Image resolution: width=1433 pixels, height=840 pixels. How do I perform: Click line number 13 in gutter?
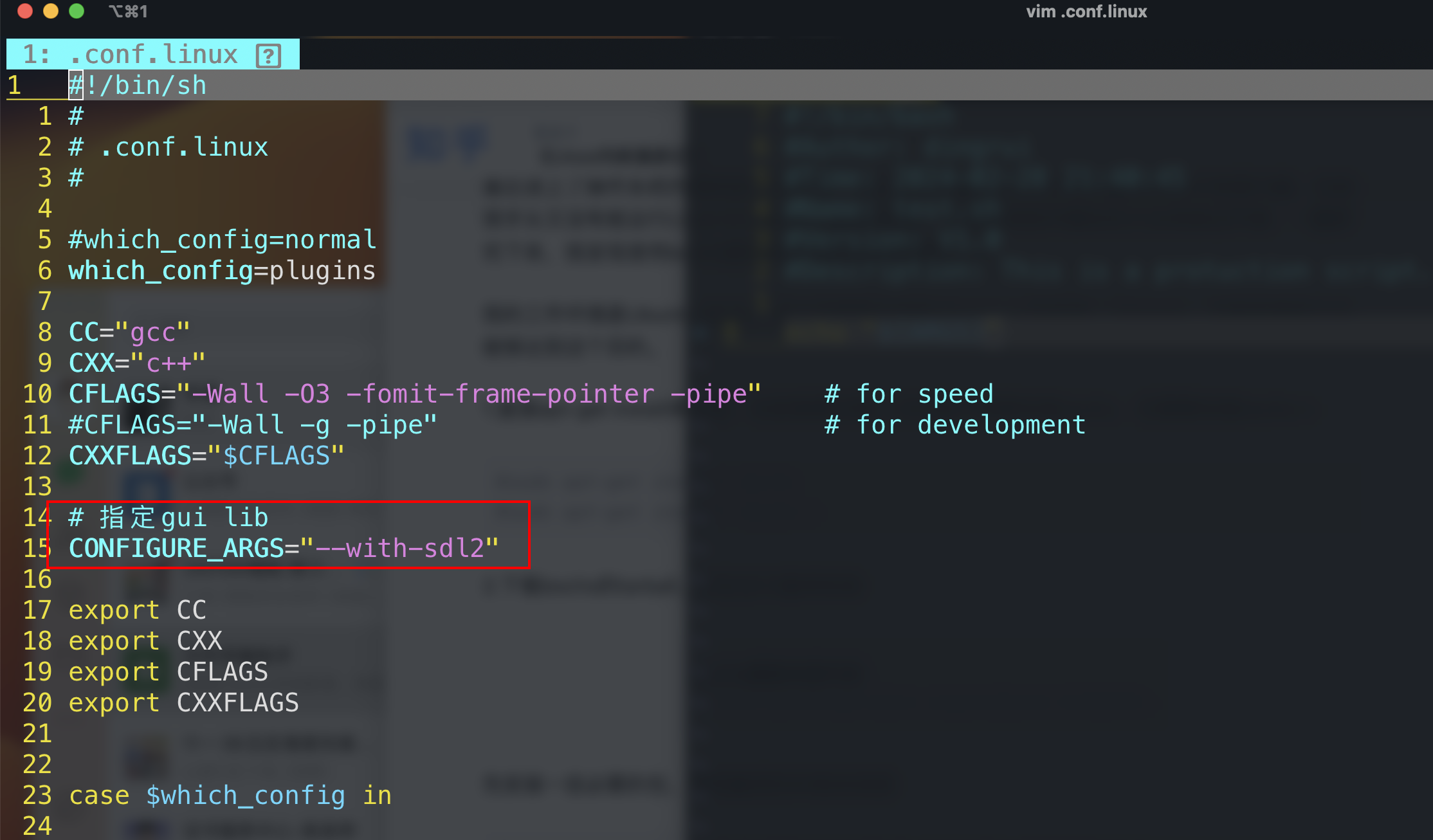click(x=37, y=487)
